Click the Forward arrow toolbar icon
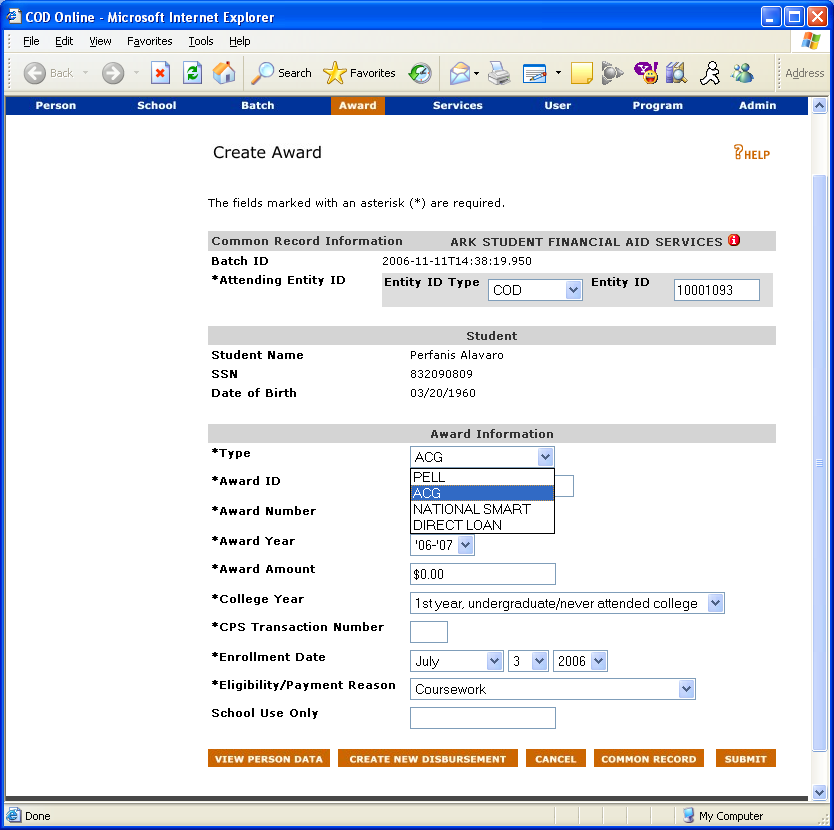 [113, 73]
